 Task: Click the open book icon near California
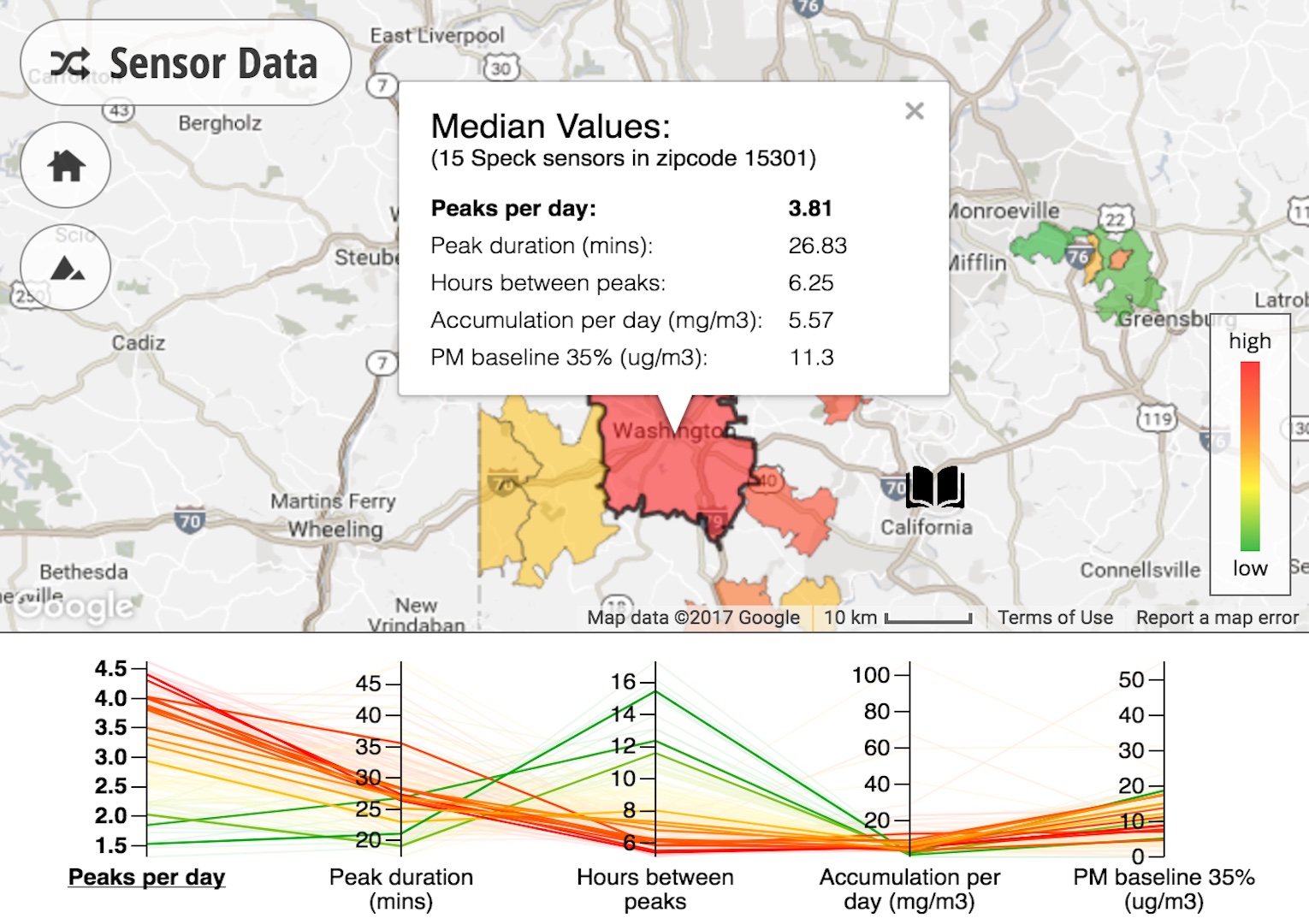[935, 488]
